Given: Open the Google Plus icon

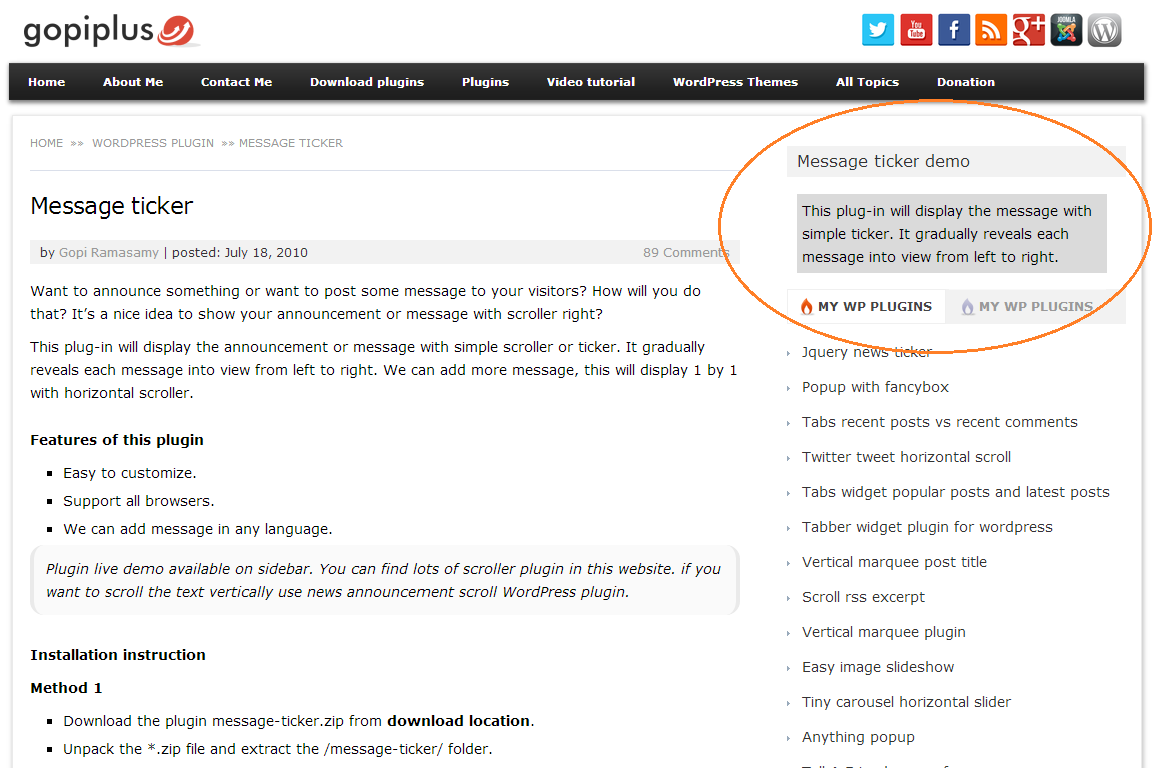Looking at the screenshot, I should [x=1028, y=30].
